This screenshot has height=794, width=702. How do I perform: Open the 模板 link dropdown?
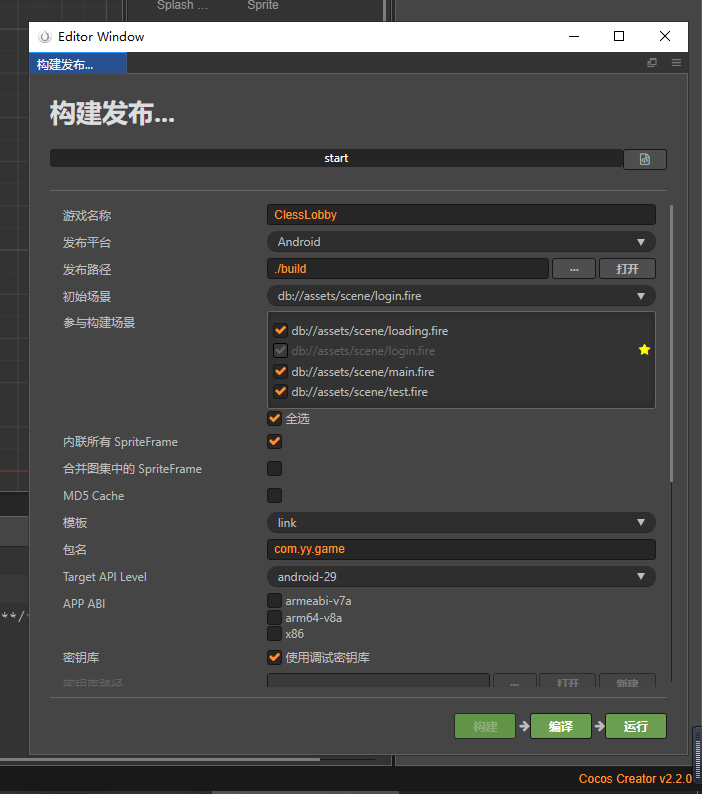461,523
